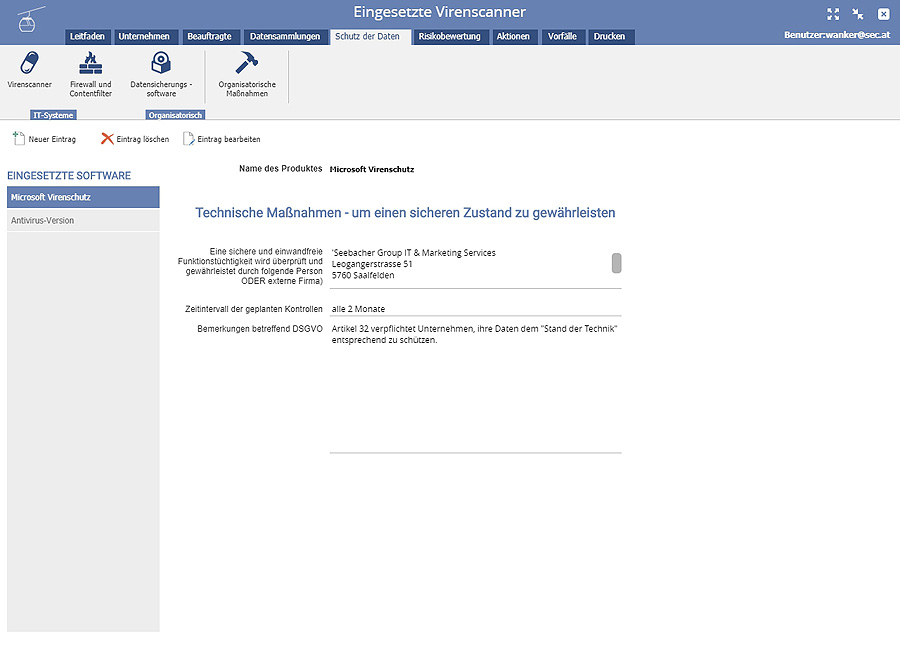Open Datensicherungs-software icon
The image size is (900, 648).
click(161, 64)
